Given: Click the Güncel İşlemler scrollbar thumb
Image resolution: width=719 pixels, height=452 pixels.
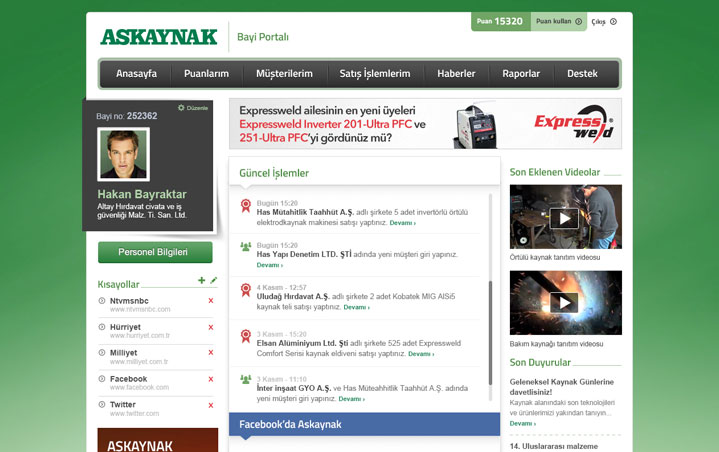Looking at the screenshot, I should pyautogui.click(x=490, y=333).
